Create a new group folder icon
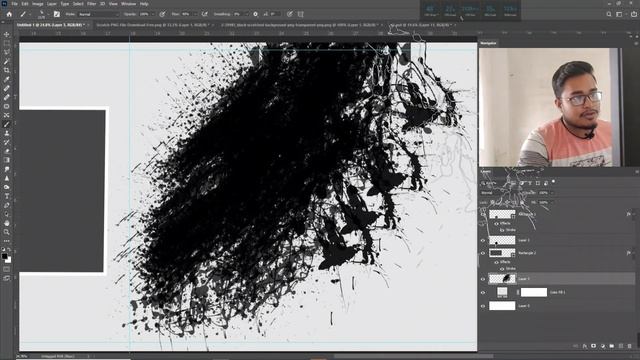The image size is (640, 360). (611, 346)
